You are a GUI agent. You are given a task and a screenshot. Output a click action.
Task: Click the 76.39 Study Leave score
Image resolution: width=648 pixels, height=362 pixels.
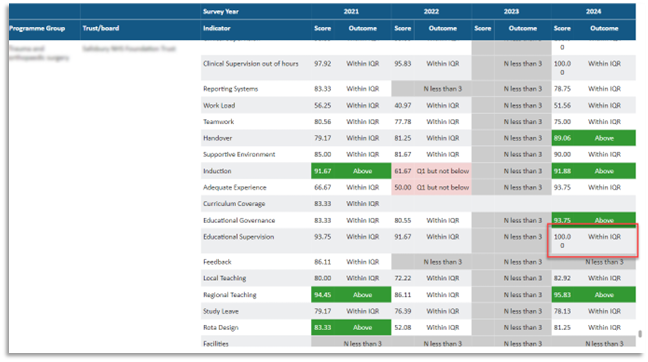pyautogui.click(x=403, y=311)
